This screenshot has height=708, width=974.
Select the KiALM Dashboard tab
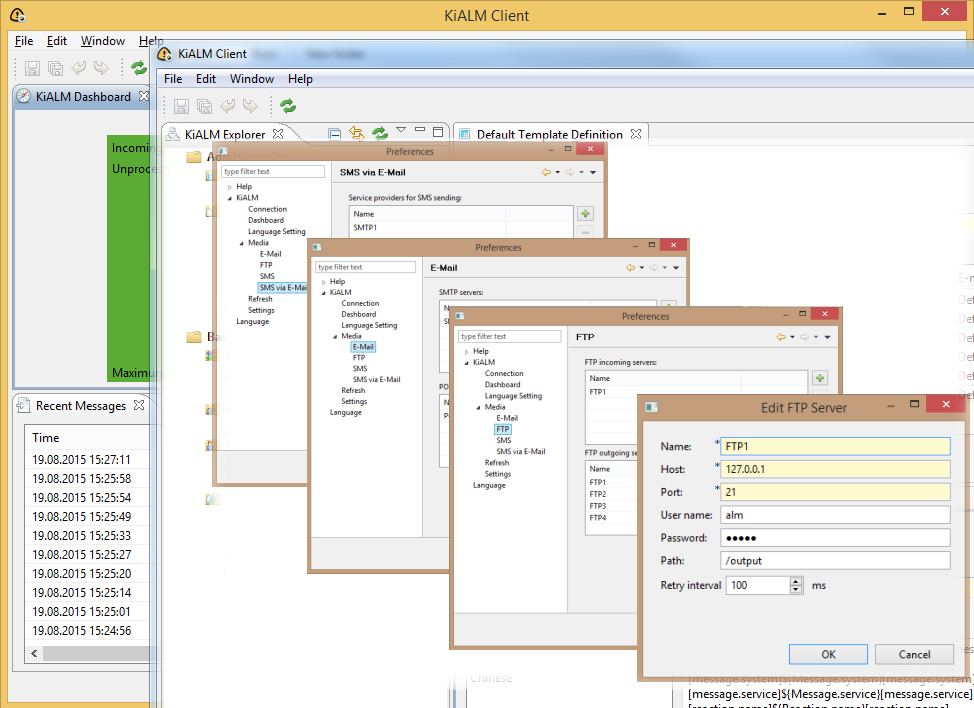(x=83, y=96)
